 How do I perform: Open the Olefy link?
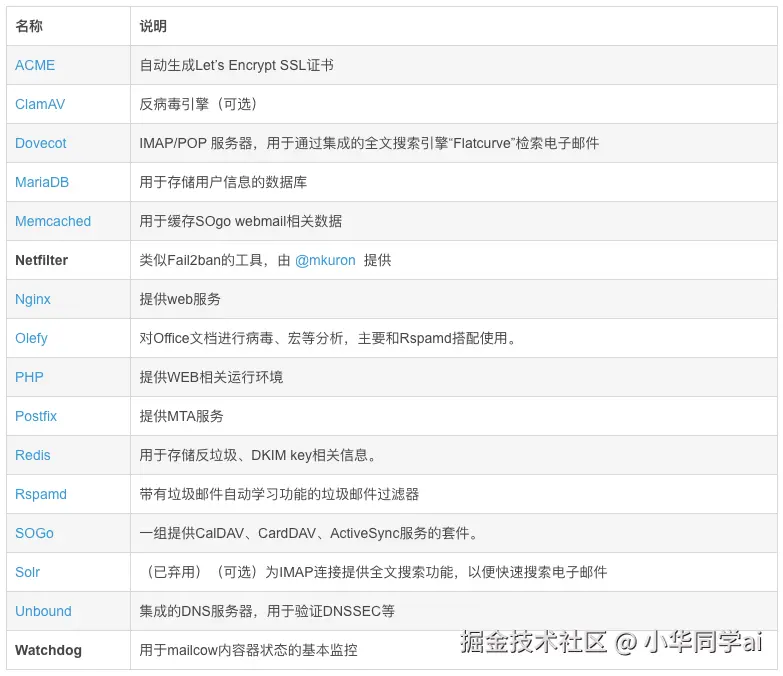[x=31, y=338]
